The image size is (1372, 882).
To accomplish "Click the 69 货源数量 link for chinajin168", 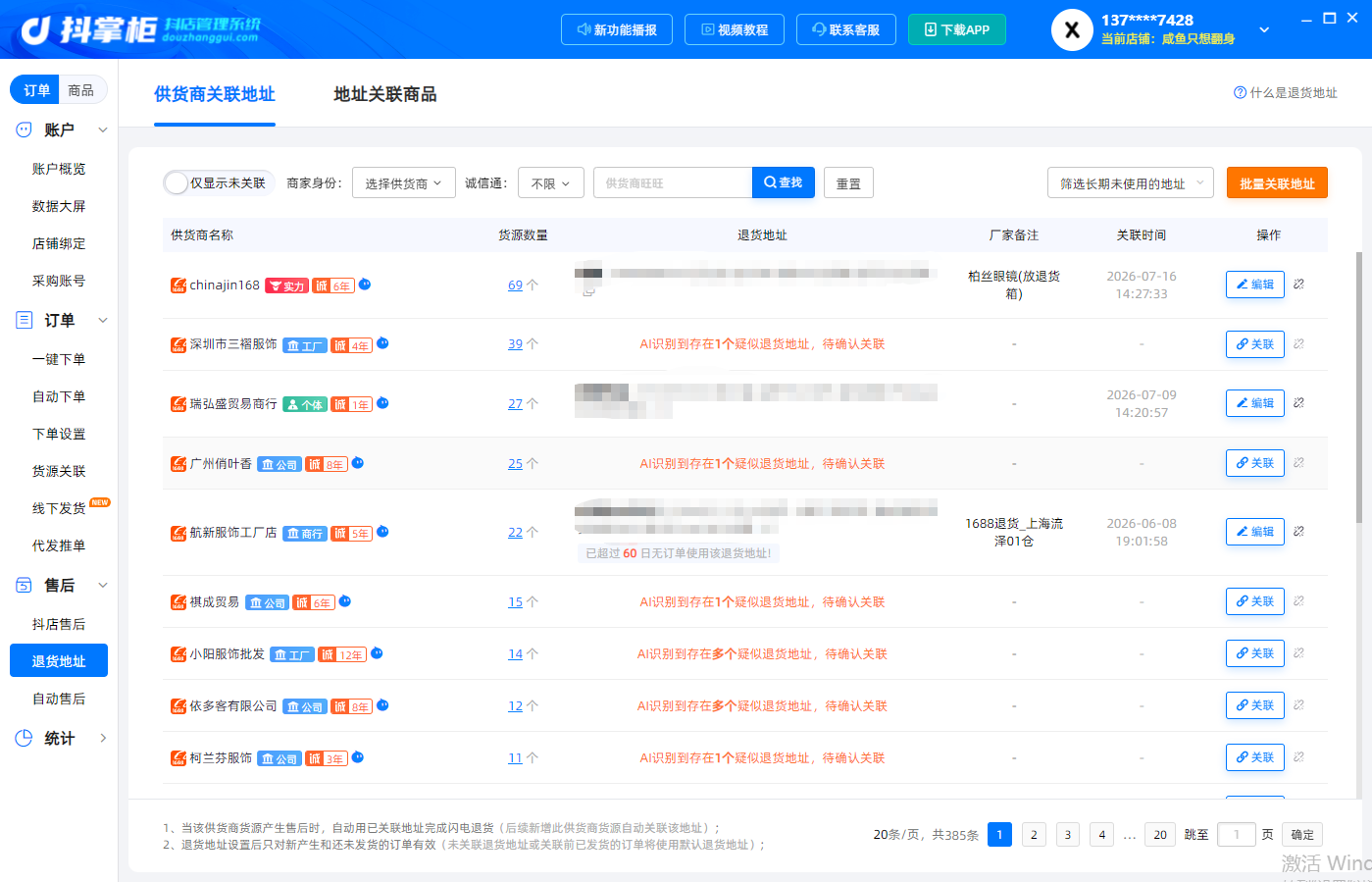I will [515, 285].
